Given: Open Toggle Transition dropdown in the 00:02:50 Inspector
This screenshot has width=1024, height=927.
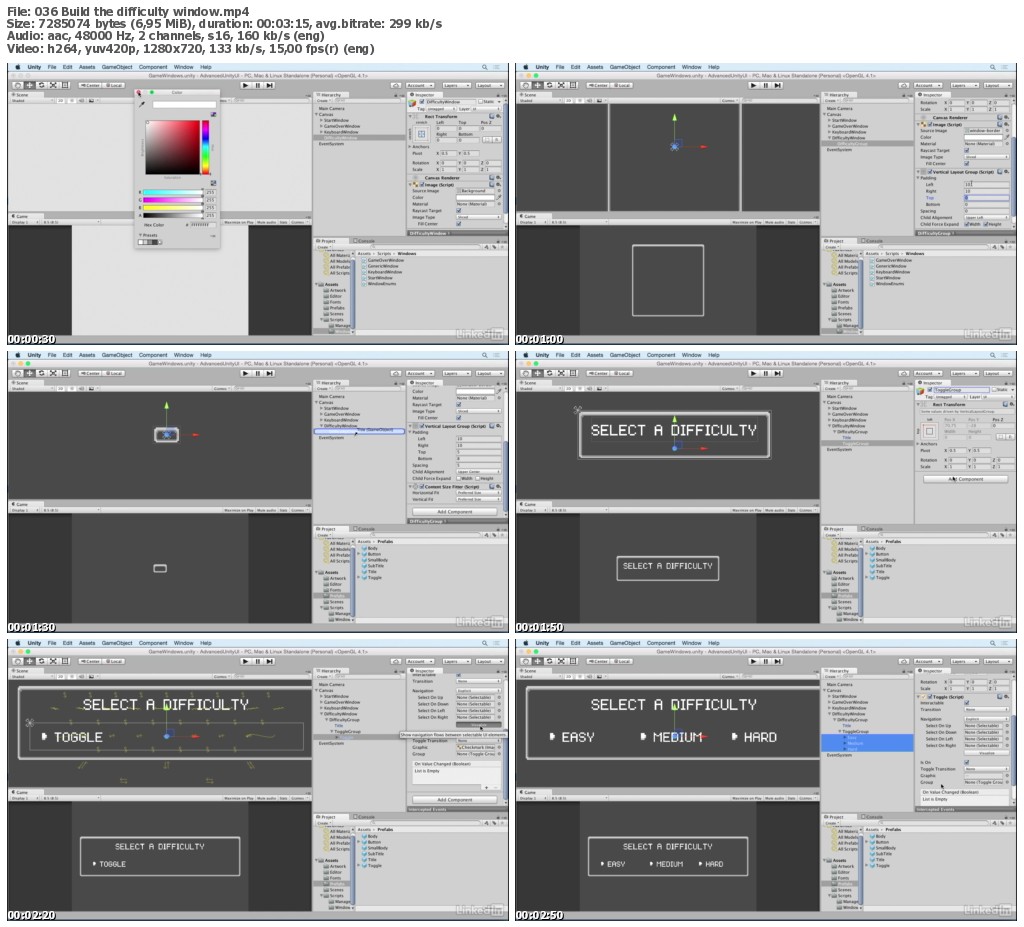Looking at the screenshot, I should click(x=986, y=769).
